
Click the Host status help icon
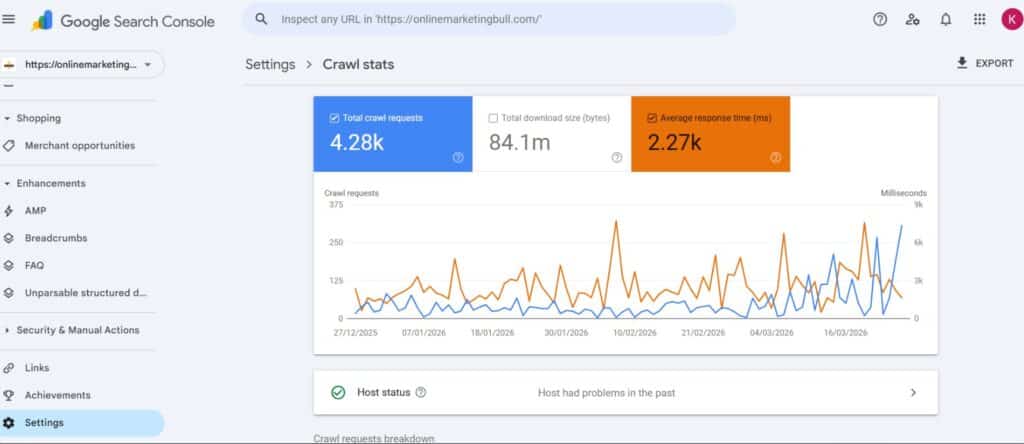pyautogui.click(x=421, y=392)
